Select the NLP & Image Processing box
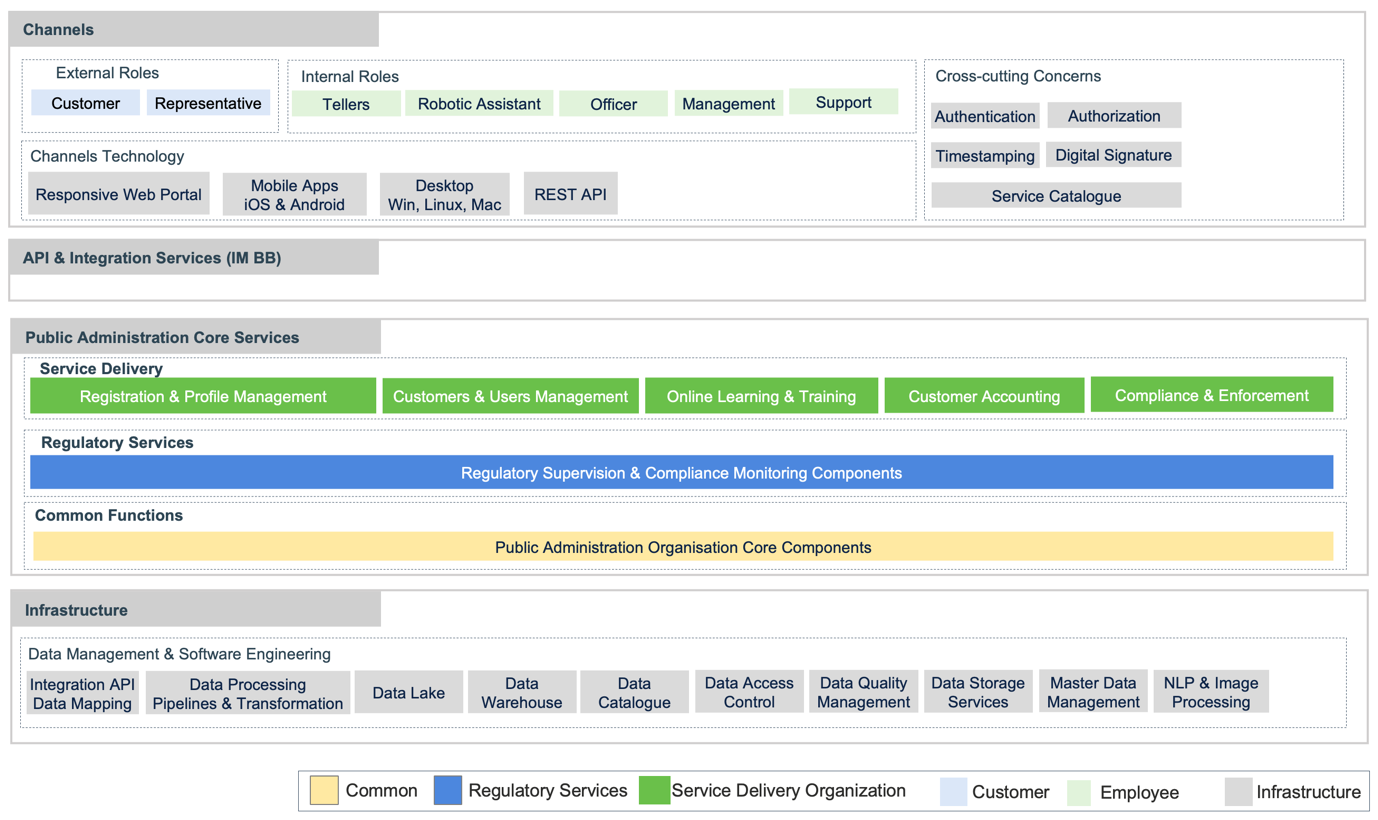 (1210, 692)
